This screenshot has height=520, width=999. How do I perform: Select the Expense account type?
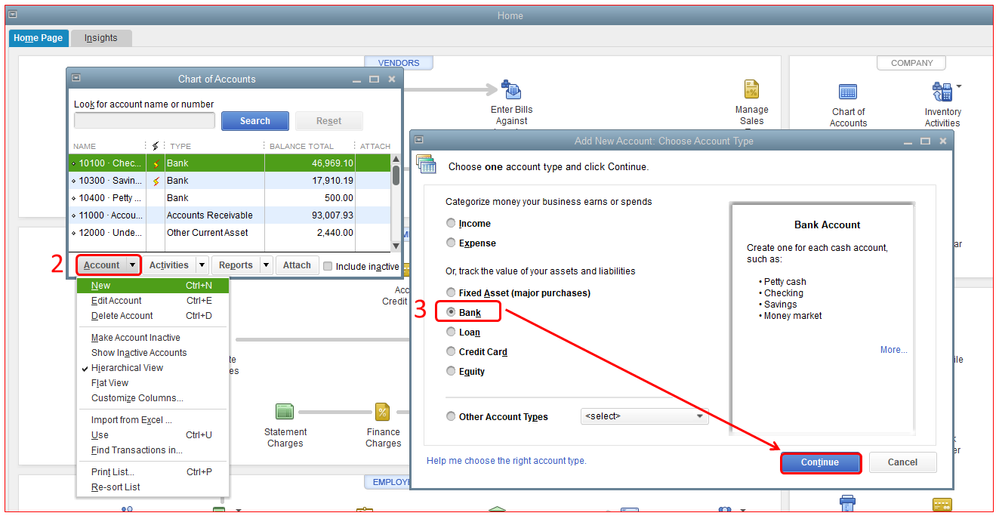click(451, 243)
